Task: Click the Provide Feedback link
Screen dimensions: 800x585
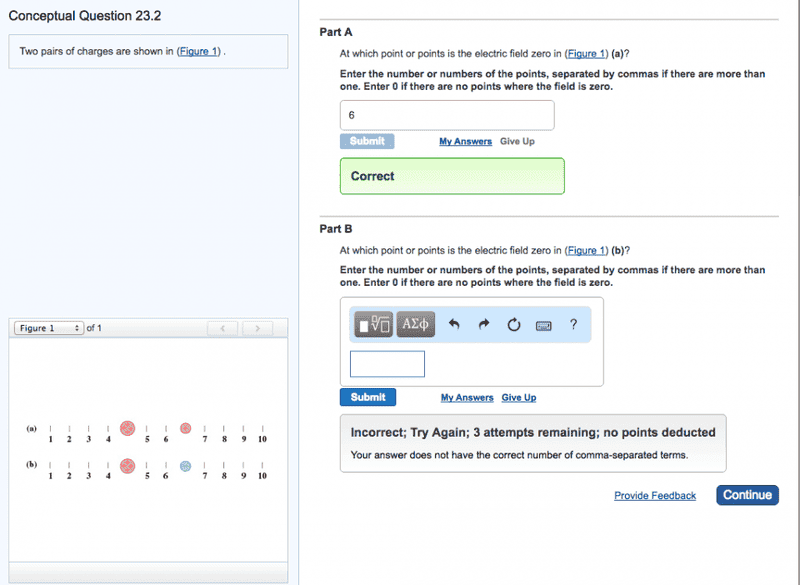Action: pyautogui.click(x=655, y=496)
